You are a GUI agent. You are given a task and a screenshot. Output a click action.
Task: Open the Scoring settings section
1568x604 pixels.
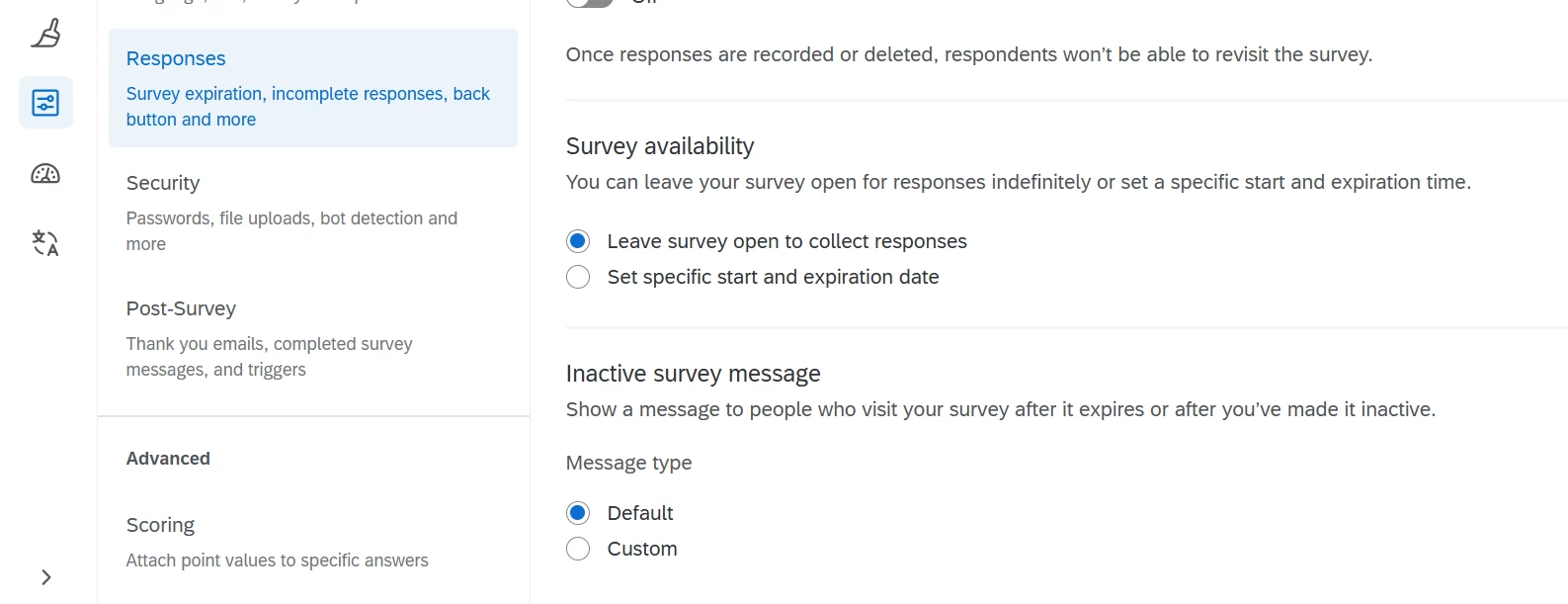click(160, 525)
